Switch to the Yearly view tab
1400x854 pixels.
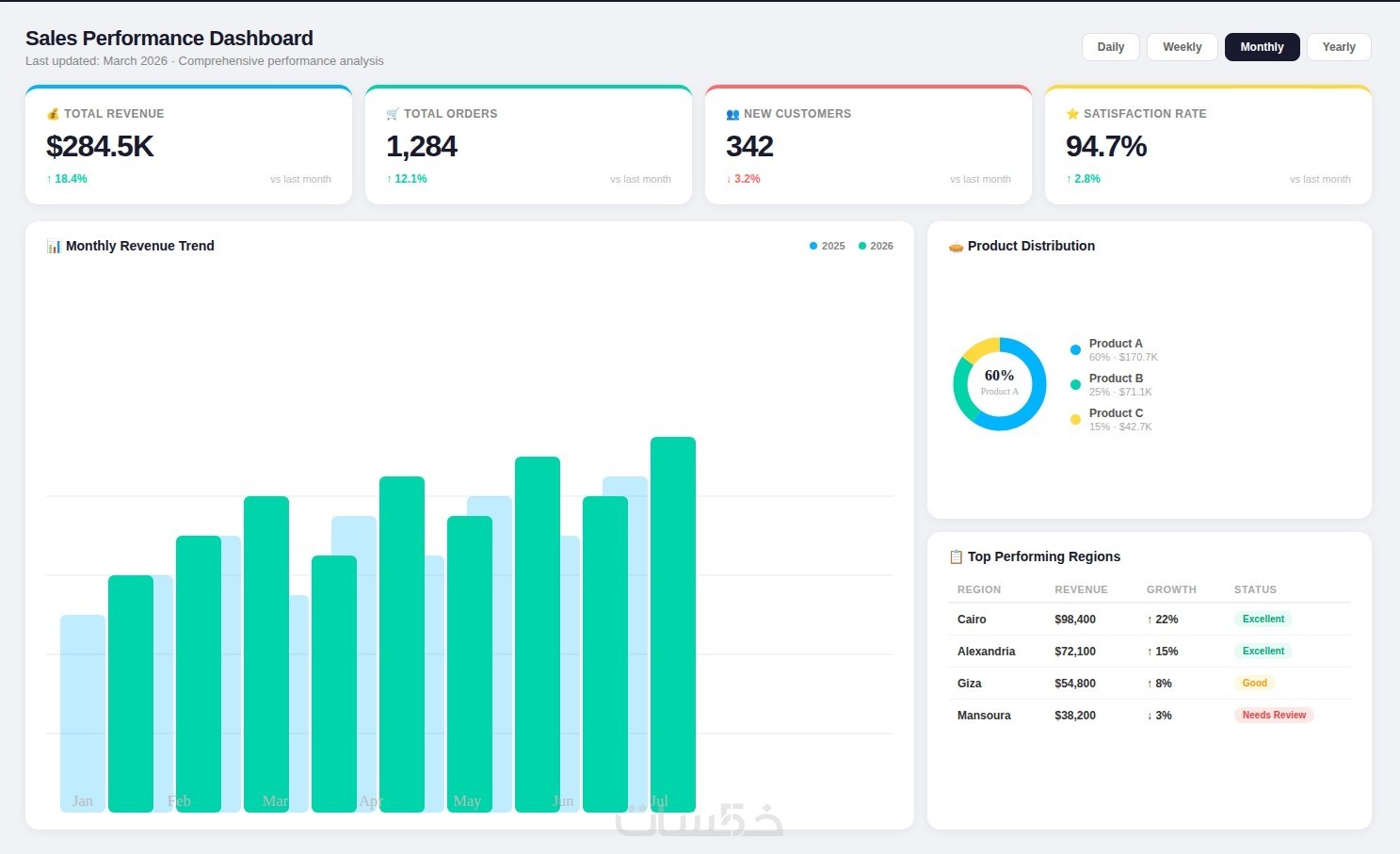click(x=1339, y=47)
